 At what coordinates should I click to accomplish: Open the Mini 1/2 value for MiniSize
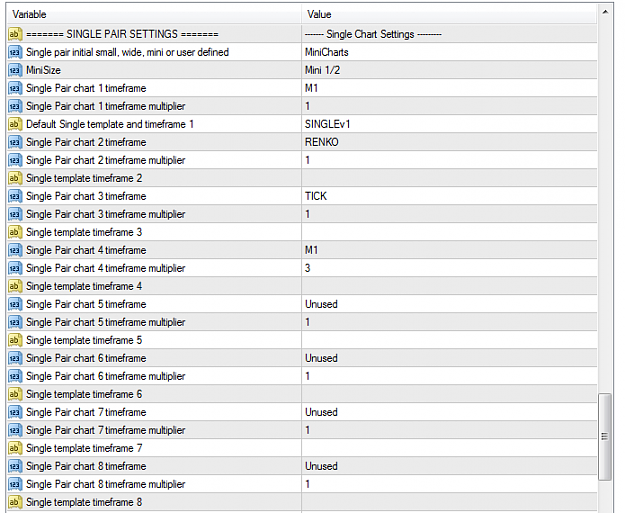(449, 70)
